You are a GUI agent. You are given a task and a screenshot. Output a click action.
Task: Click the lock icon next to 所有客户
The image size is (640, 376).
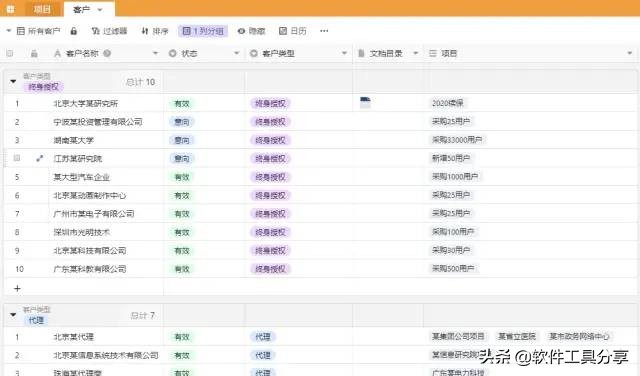click(x=73, y=31)
